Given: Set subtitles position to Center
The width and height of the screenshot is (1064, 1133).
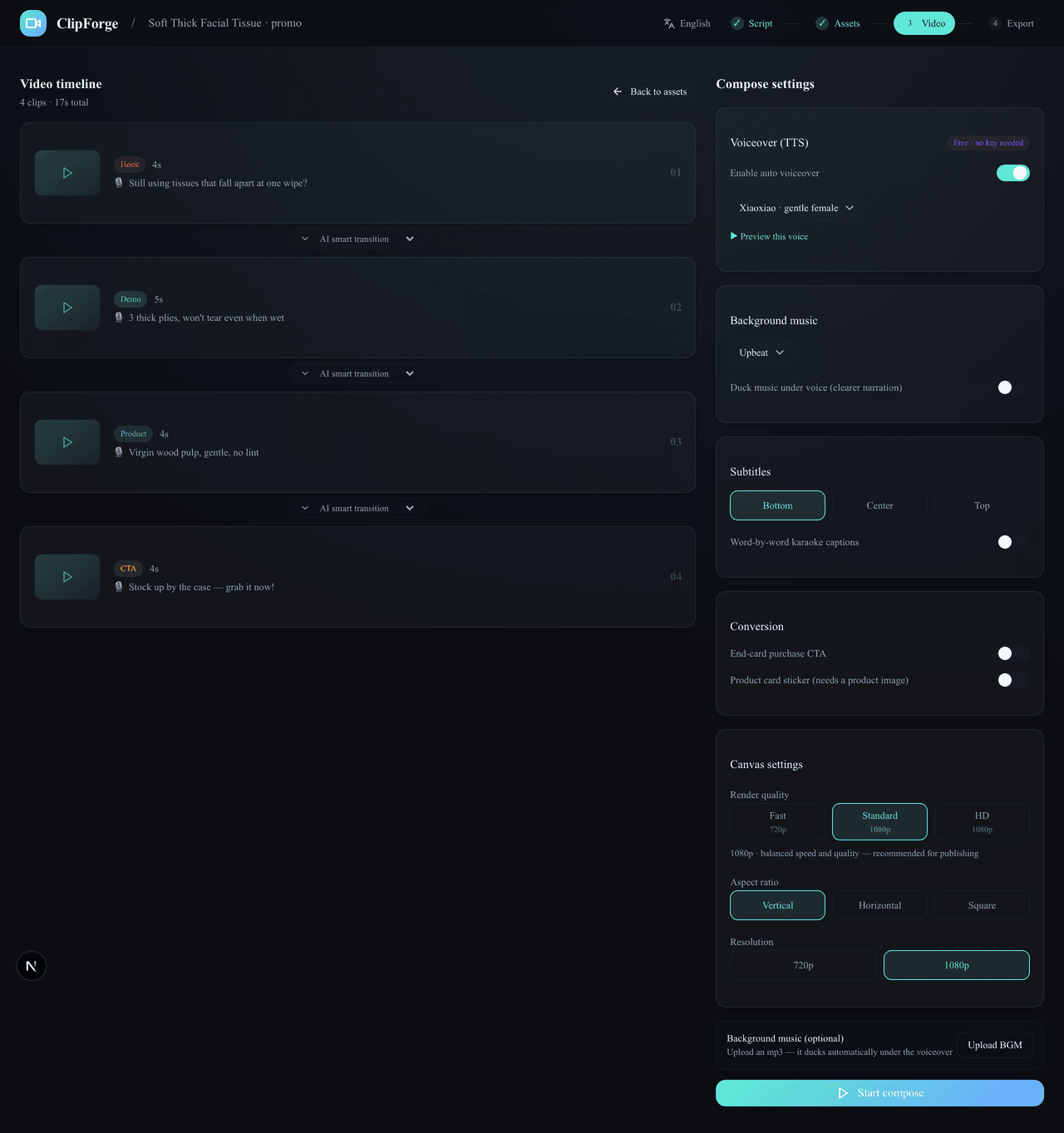Looking at the screenshot, I should click(x=879, y=505).
